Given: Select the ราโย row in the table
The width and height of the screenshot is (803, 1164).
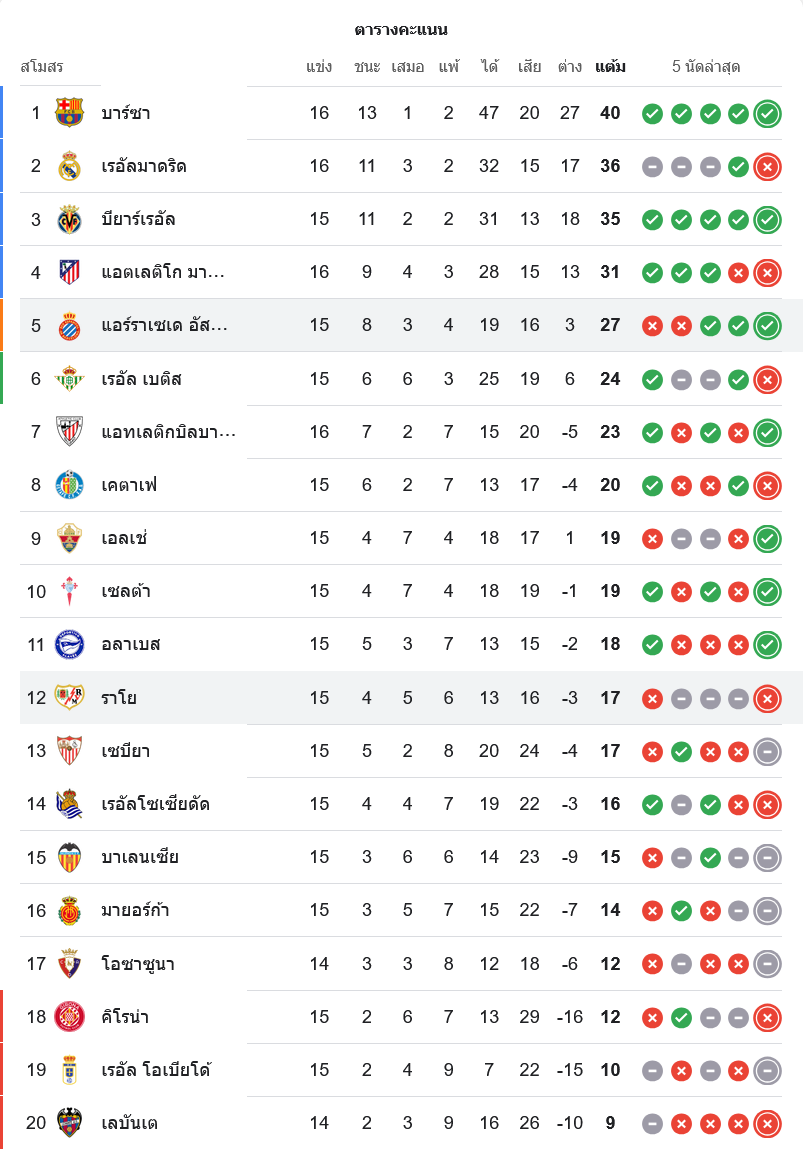Looking at the screenshot, I should 400,698.
